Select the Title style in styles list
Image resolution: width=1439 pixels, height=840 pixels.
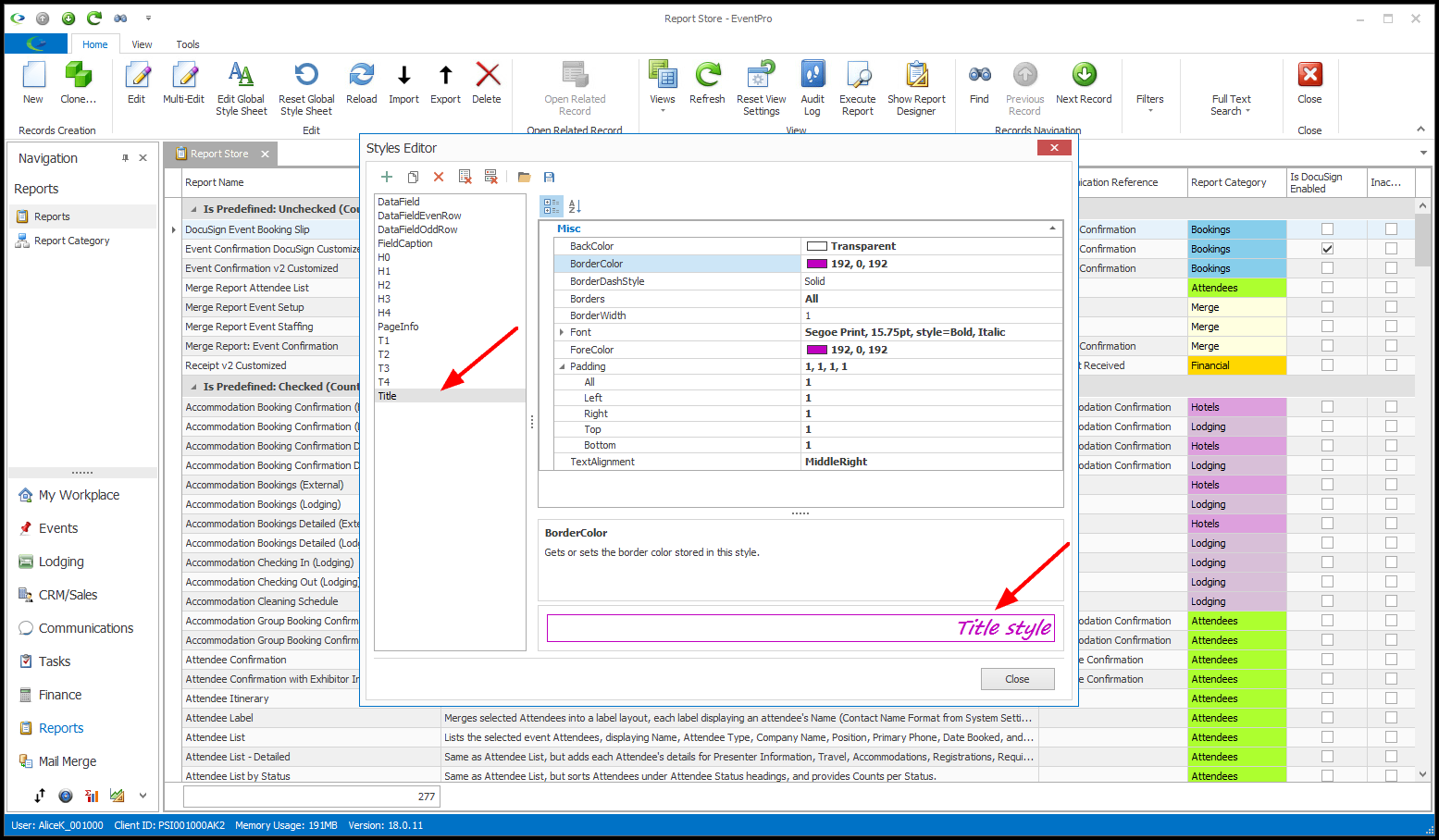[x=450, y=396]
